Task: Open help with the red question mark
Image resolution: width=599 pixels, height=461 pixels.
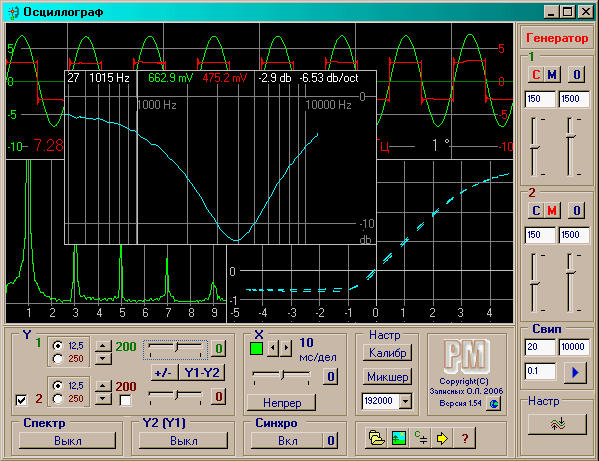Action: click(465, 438)
